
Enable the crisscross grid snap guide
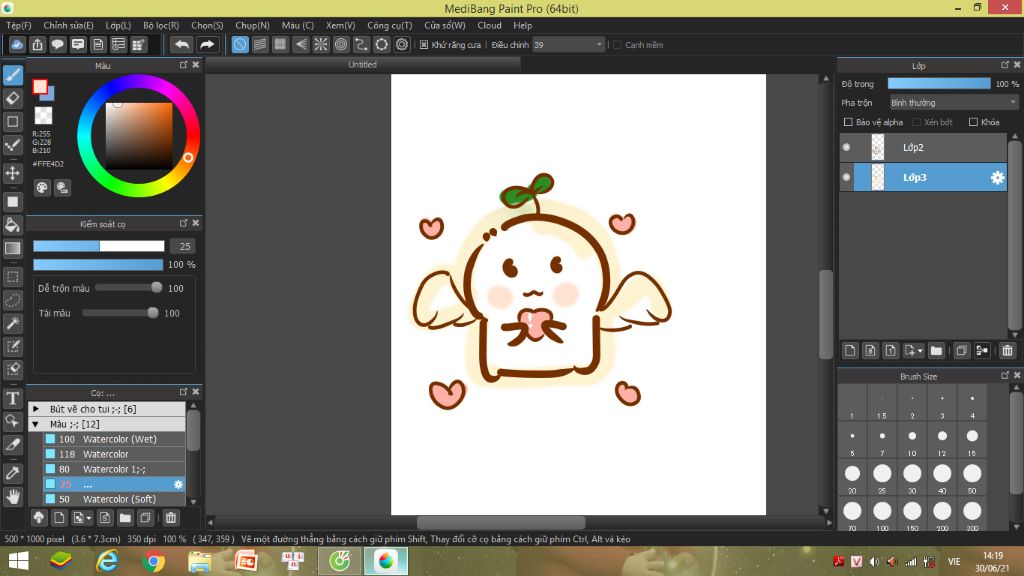click(x=280, y=44)
